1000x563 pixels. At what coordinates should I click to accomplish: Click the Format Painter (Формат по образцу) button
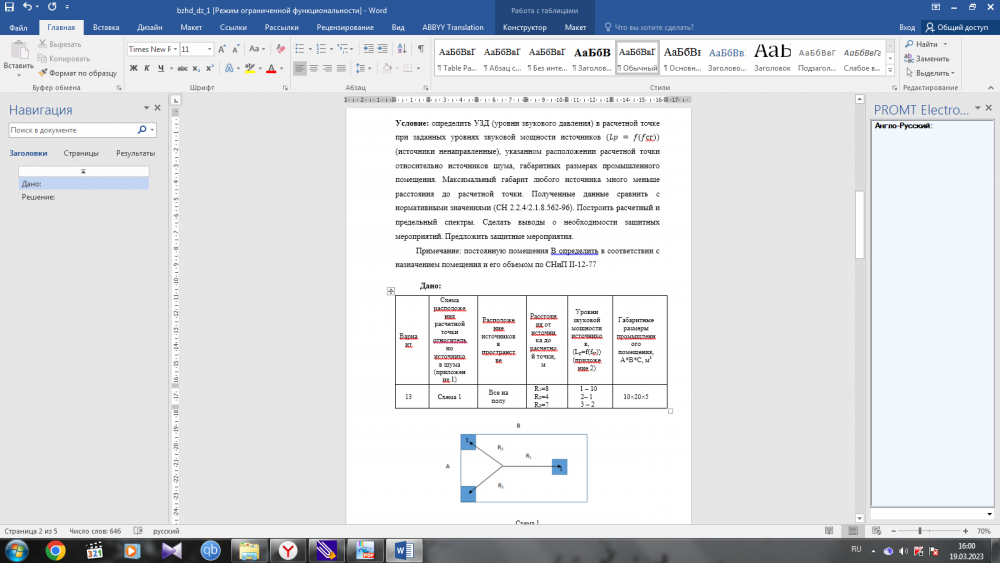(x=76, y=72)
